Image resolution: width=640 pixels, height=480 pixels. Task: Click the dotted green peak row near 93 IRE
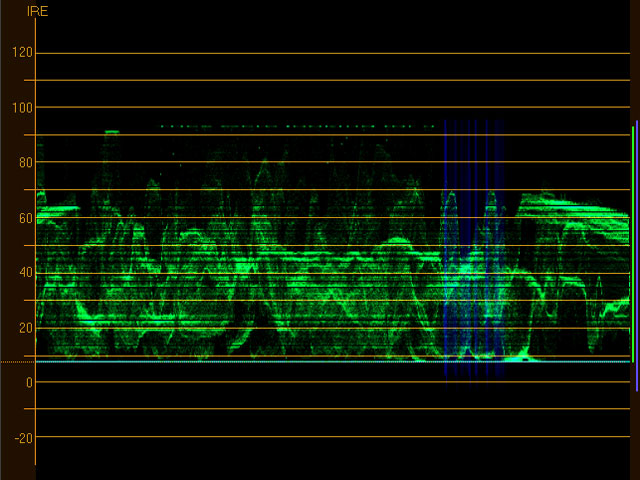pyautogui.click(x=298, y=127)
